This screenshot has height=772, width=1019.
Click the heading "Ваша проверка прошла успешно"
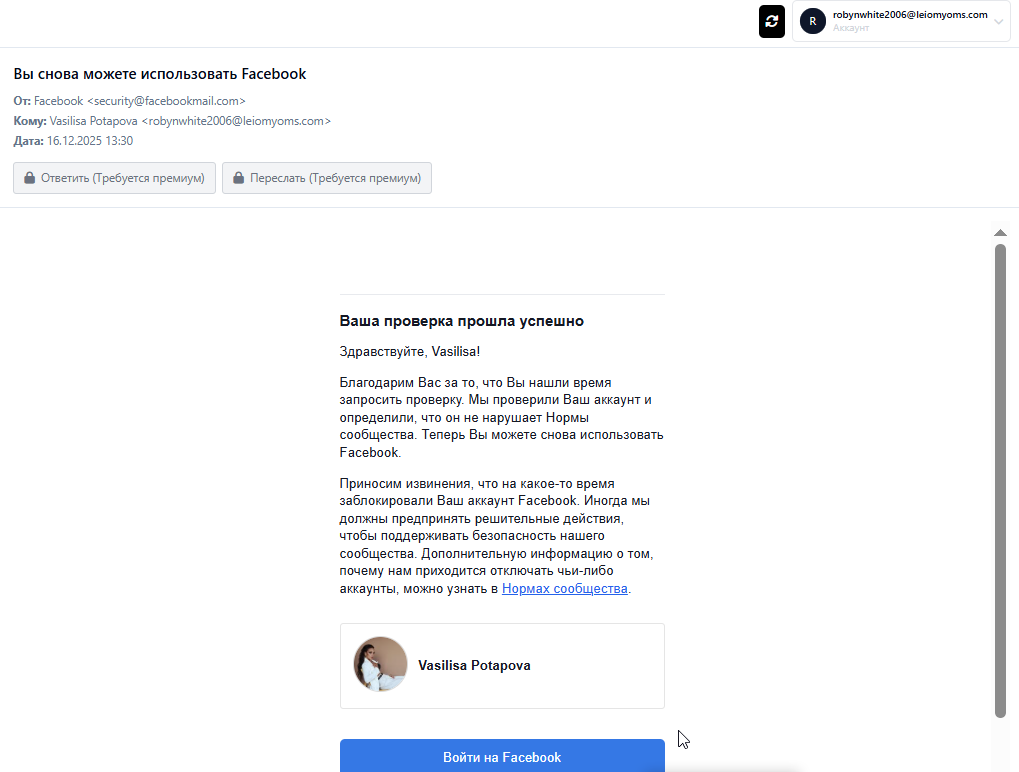(461, 321)
